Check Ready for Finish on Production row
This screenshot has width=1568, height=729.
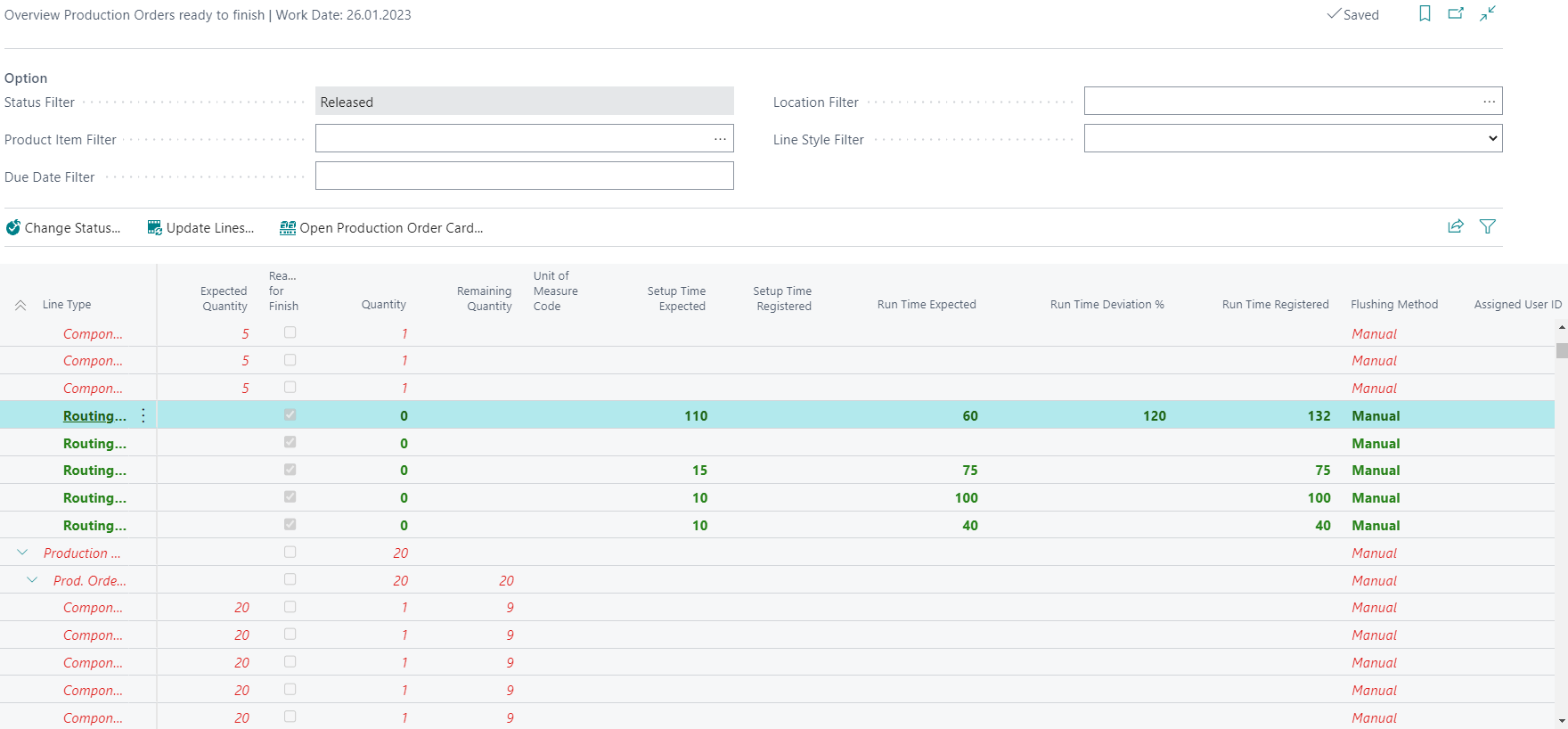click(x=290, y=552)
